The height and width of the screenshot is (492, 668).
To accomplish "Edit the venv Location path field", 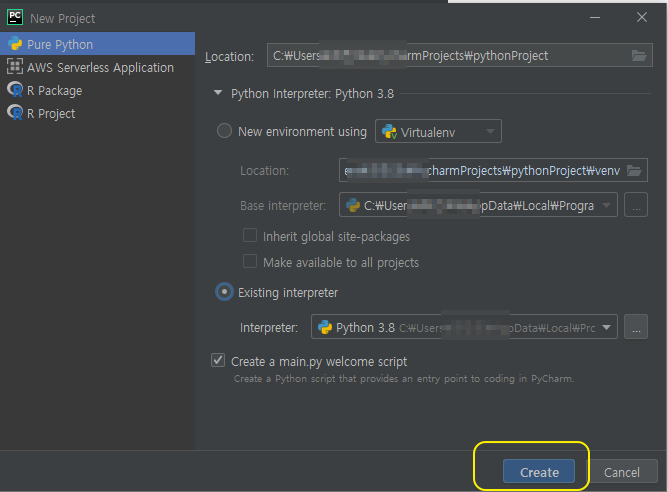I will click(493, 170).
